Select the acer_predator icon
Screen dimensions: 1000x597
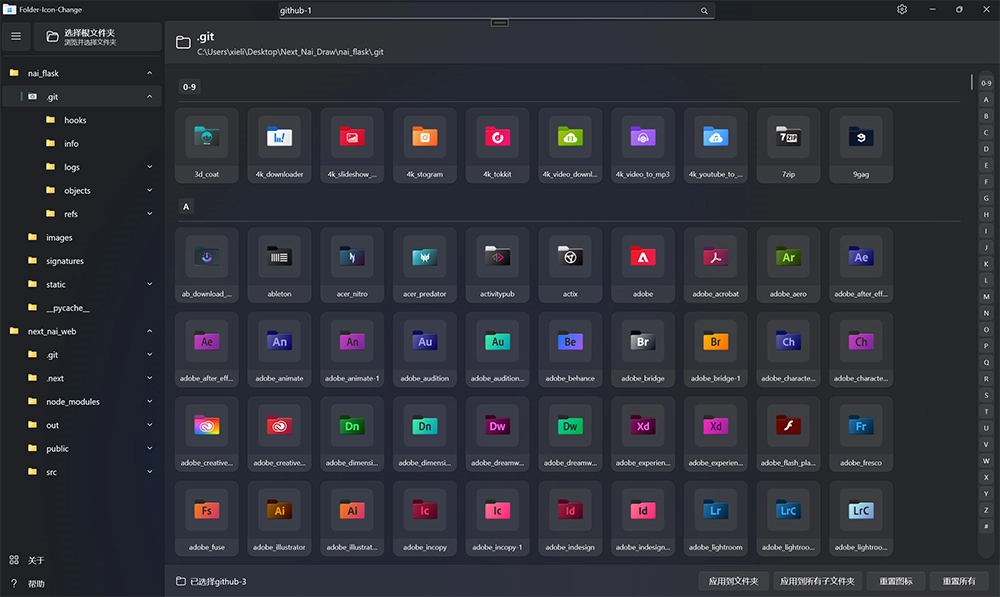tap(425, 265)
